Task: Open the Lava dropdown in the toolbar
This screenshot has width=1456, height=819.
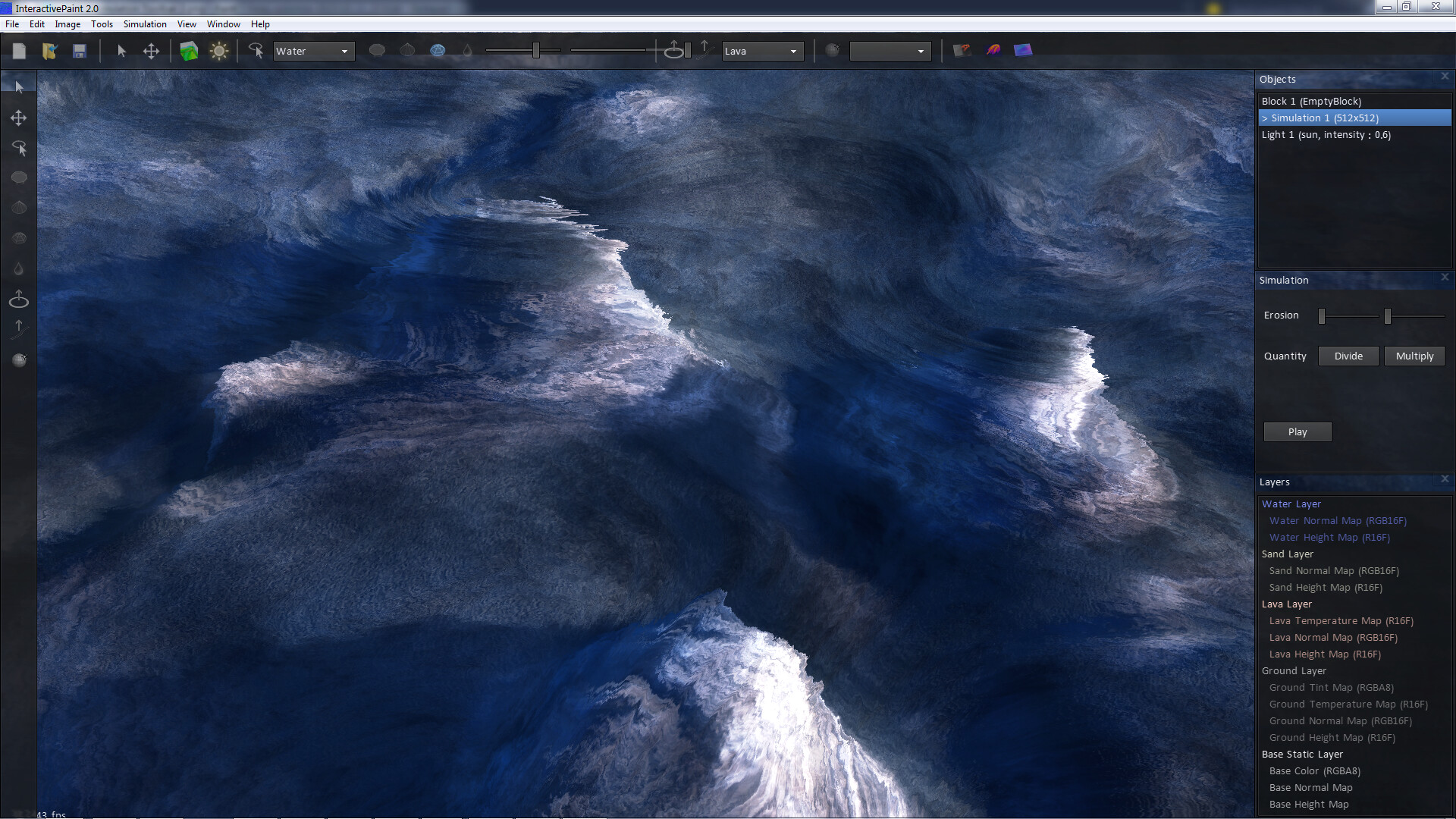Action: point(761,51)
